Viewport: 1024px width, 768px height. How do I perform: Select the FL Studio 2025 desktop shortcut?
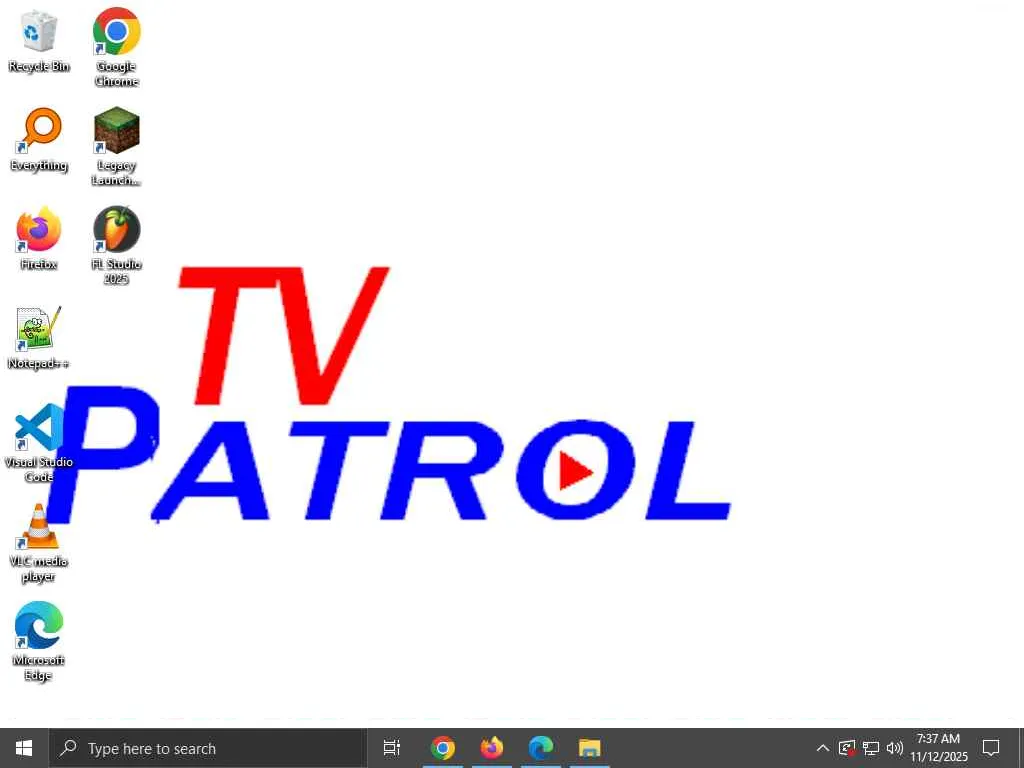(116, 246)
